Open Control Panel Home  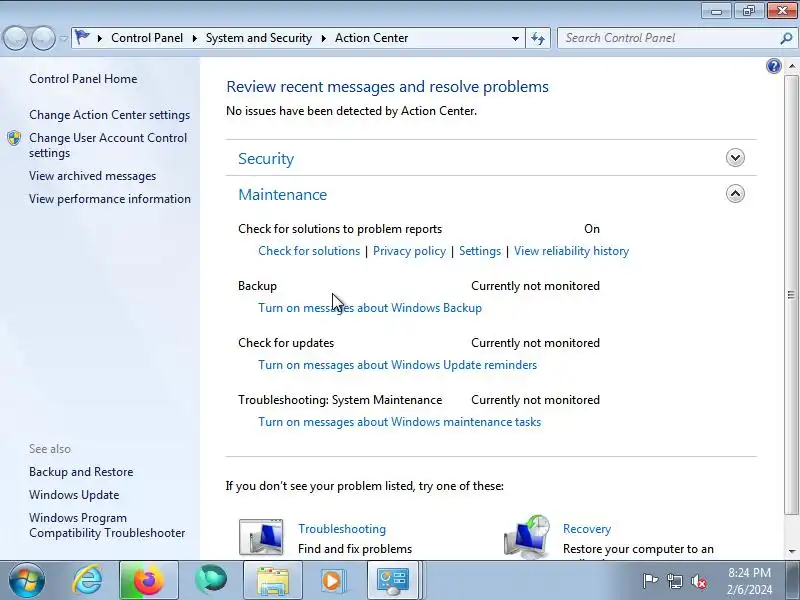[83, 79]
